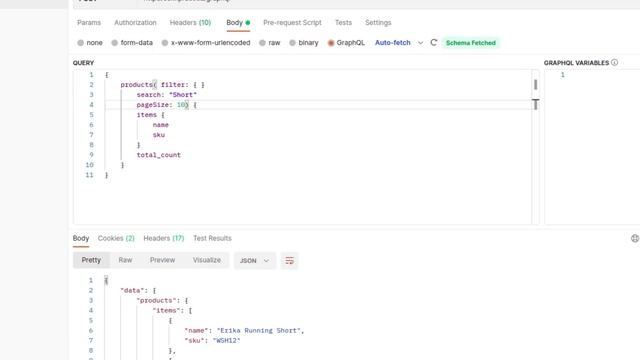Click the Schema Fetched status badge
The width and height of the screenshot is (640, 360).
coord(471,43)
